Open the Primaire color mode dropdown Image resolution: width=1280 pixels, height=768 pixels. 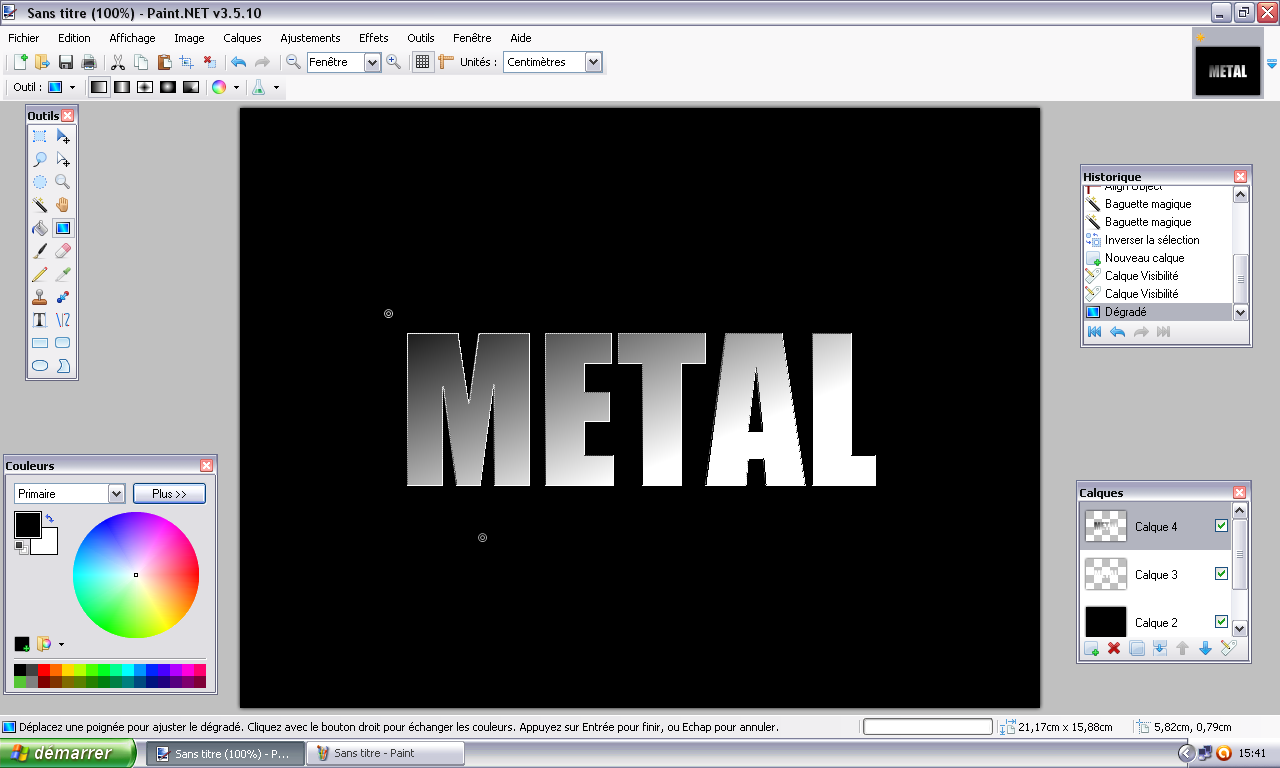[x=115, y=493]
